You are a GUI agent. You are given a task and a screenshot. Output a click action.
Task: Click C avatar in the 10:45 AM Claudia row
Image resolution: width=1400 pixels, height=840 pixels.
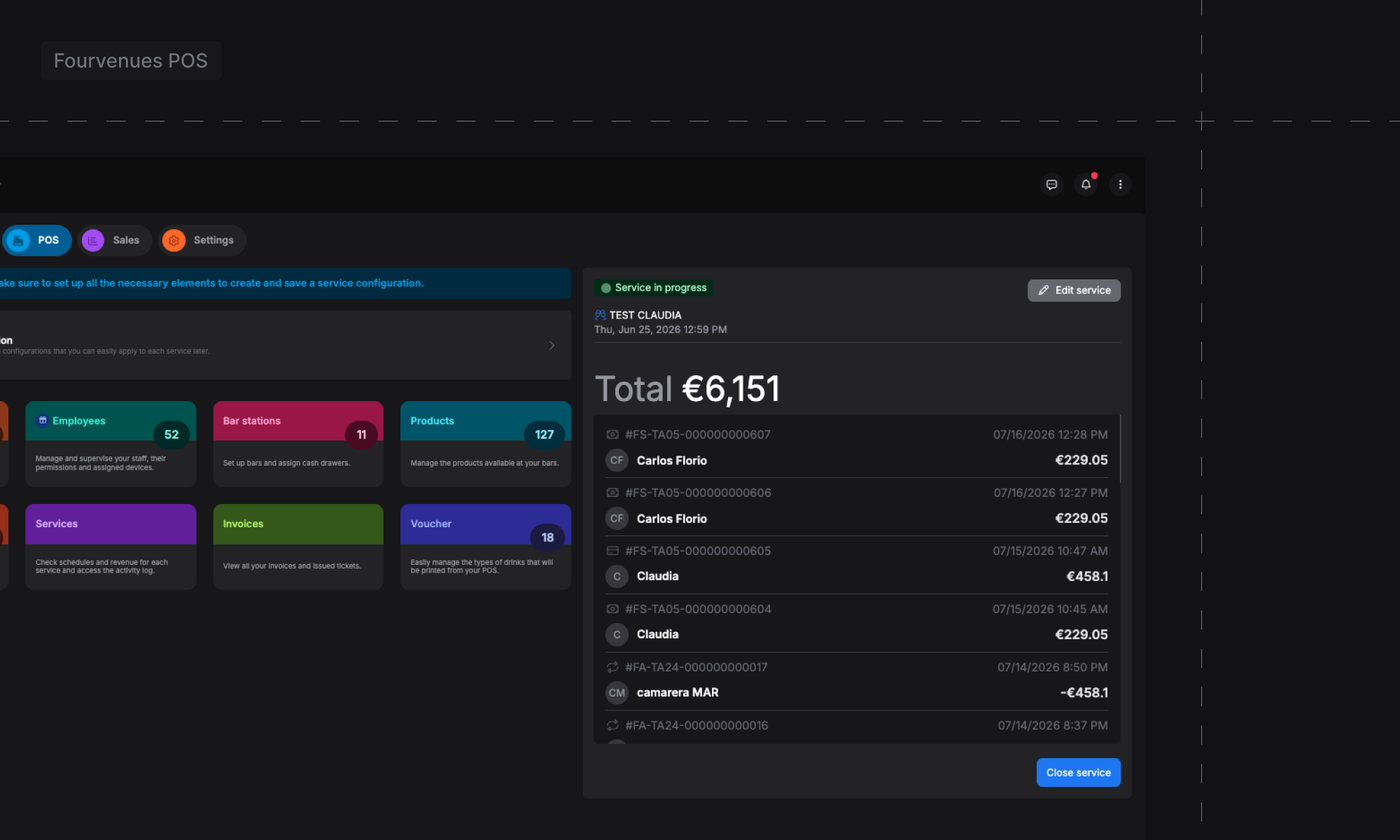pos(617,634)
